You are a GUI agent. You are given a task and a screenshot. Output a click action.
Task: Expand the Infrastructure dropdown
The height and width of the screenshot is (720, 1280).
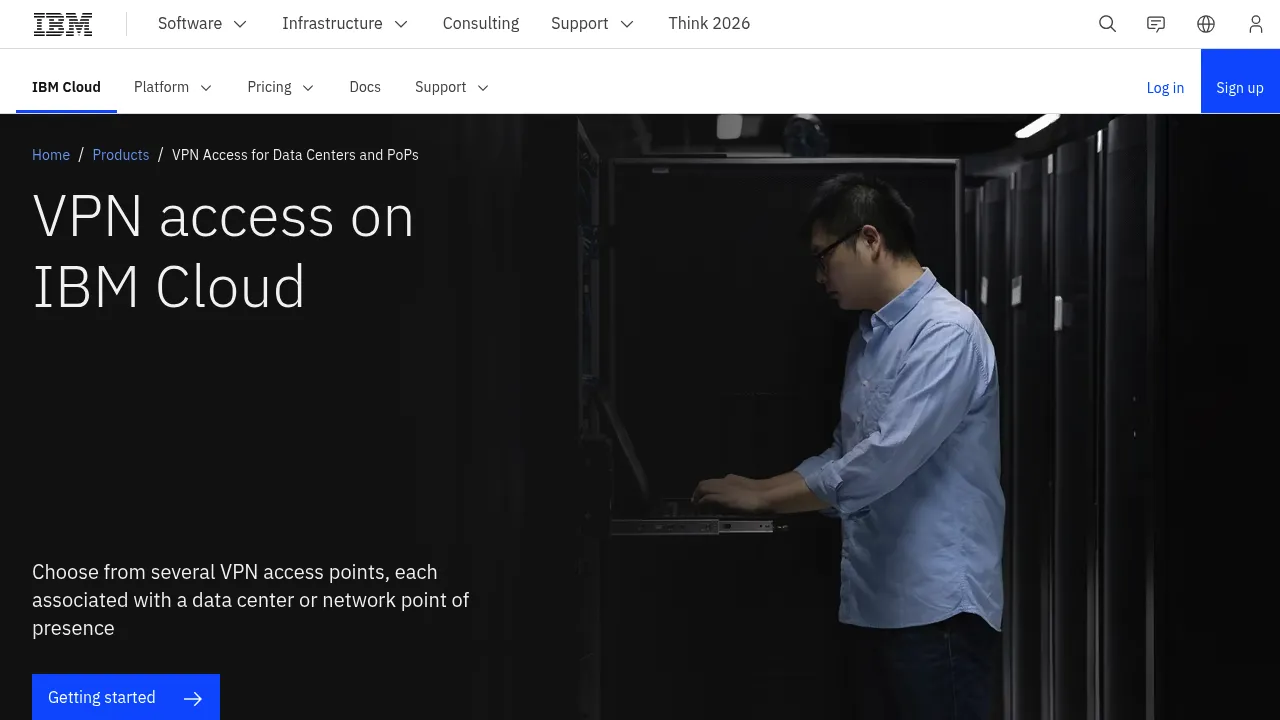point(345,24)
